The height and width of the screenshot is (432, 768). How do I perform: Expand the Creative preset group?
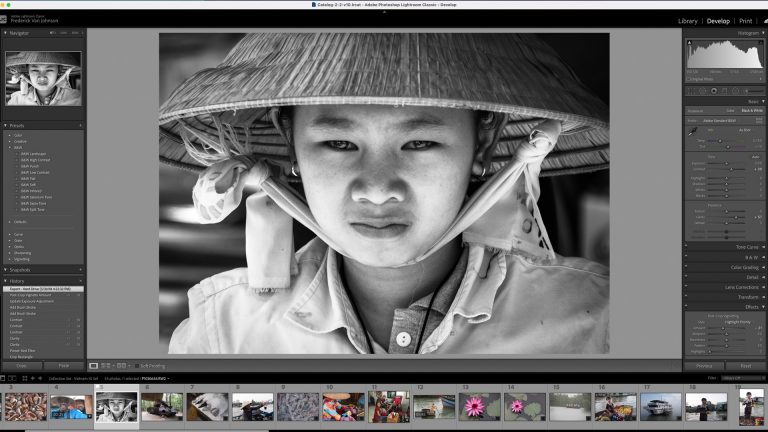9,142
